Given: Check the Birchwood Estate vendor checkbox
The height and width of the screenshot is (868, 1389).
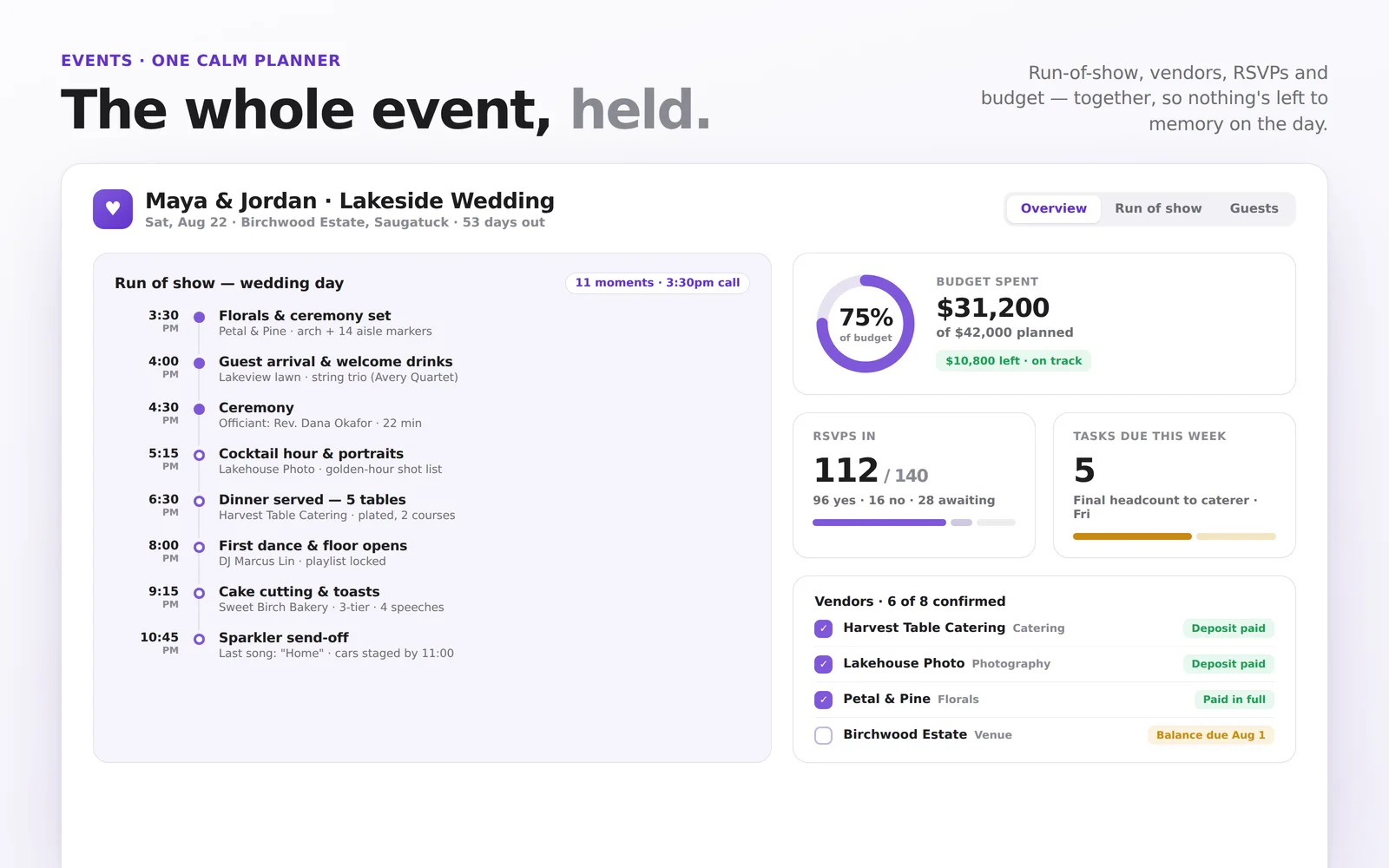Looking at the screenshot, I should (824, 735).
